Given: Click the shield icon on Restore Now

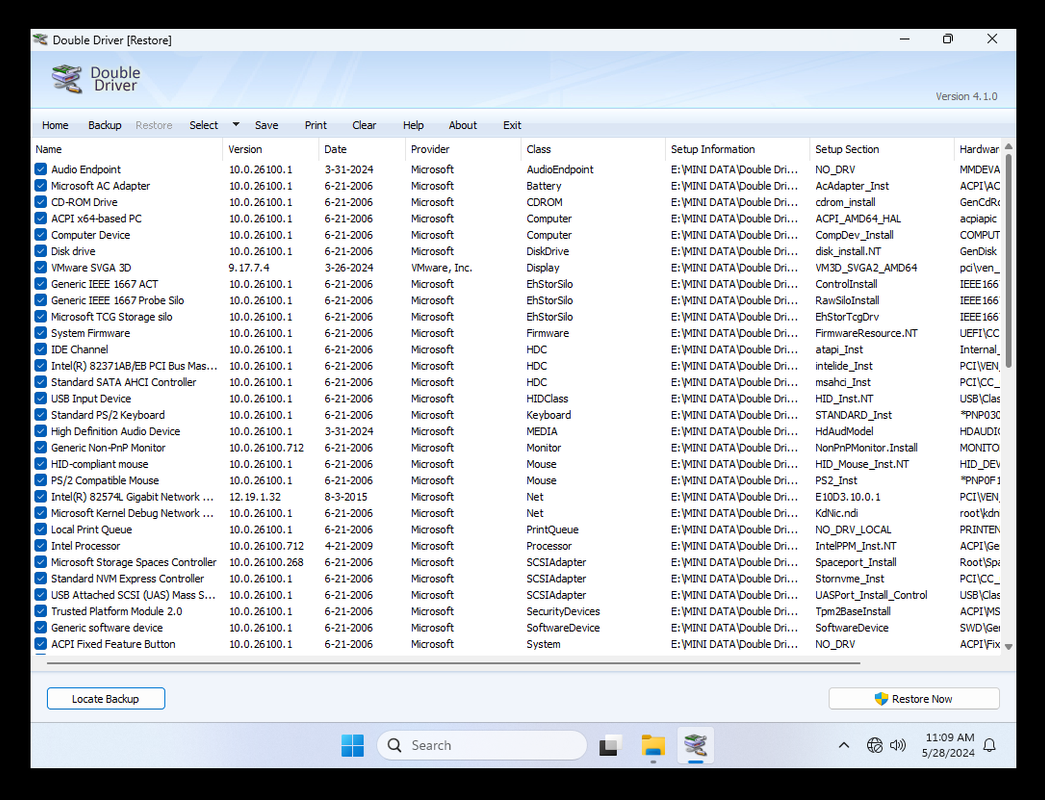Looking at the screenshot, I should tap(881, 699).
